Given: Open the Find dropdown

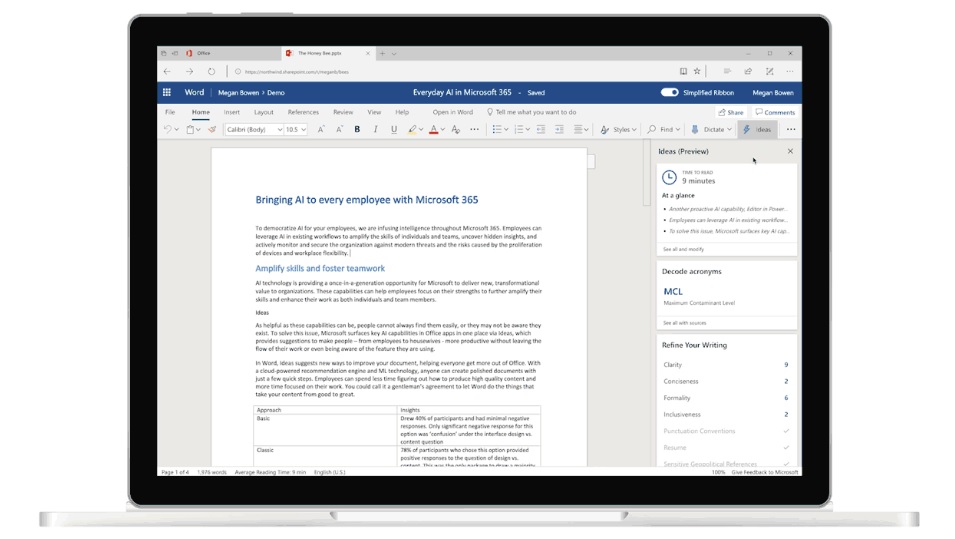Looking at the screenshot, I should point(663,130).
